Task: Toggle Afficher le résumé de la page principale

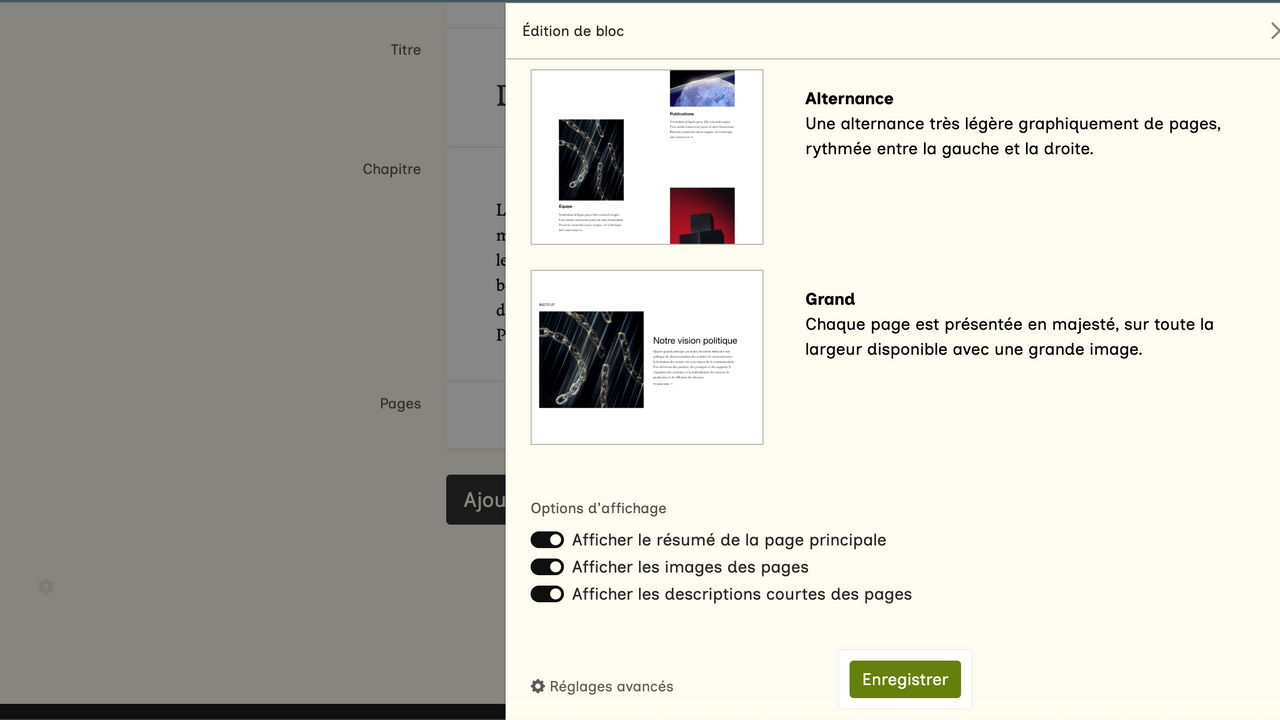Action: coord(547,540)
